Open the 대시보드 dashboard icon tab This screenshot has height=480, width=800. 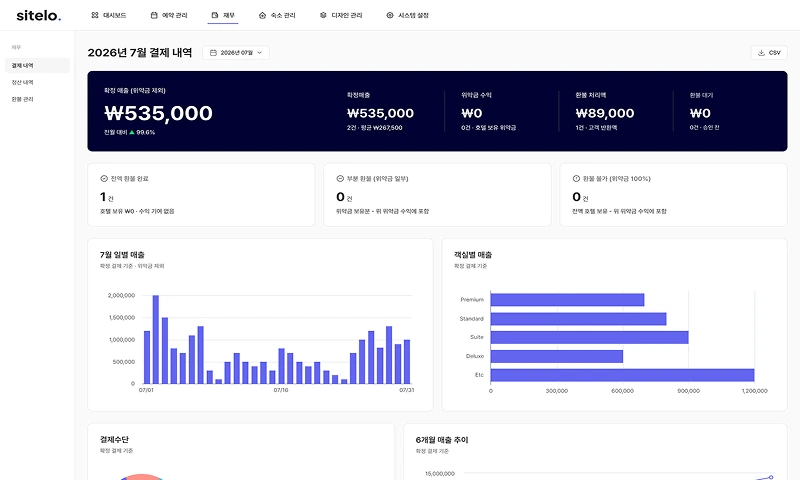tap(95, 15)
